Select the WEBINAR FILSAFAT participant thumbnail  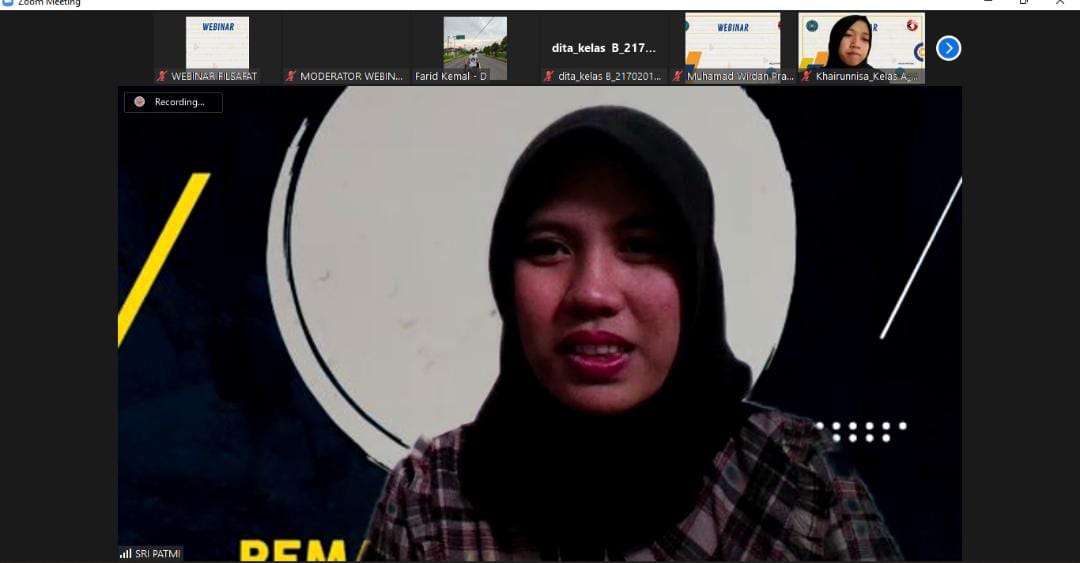click(x=218, y=48)
